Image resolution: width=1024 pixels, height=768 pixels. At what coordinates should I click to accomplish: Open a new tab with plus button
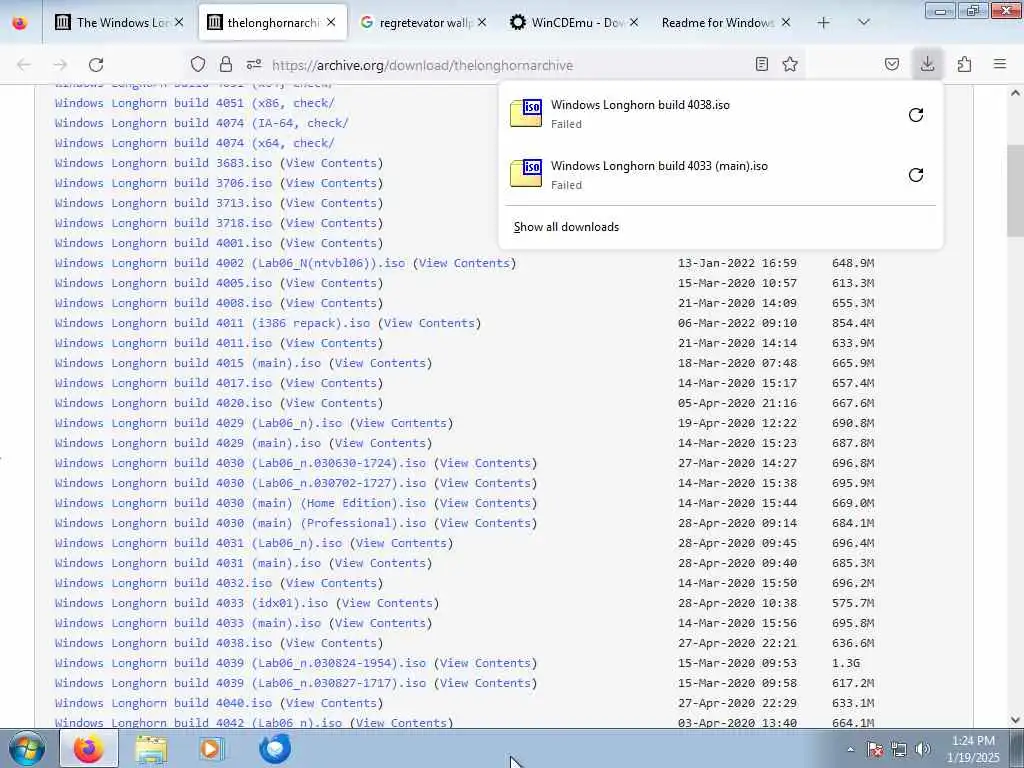click(824, 23)
